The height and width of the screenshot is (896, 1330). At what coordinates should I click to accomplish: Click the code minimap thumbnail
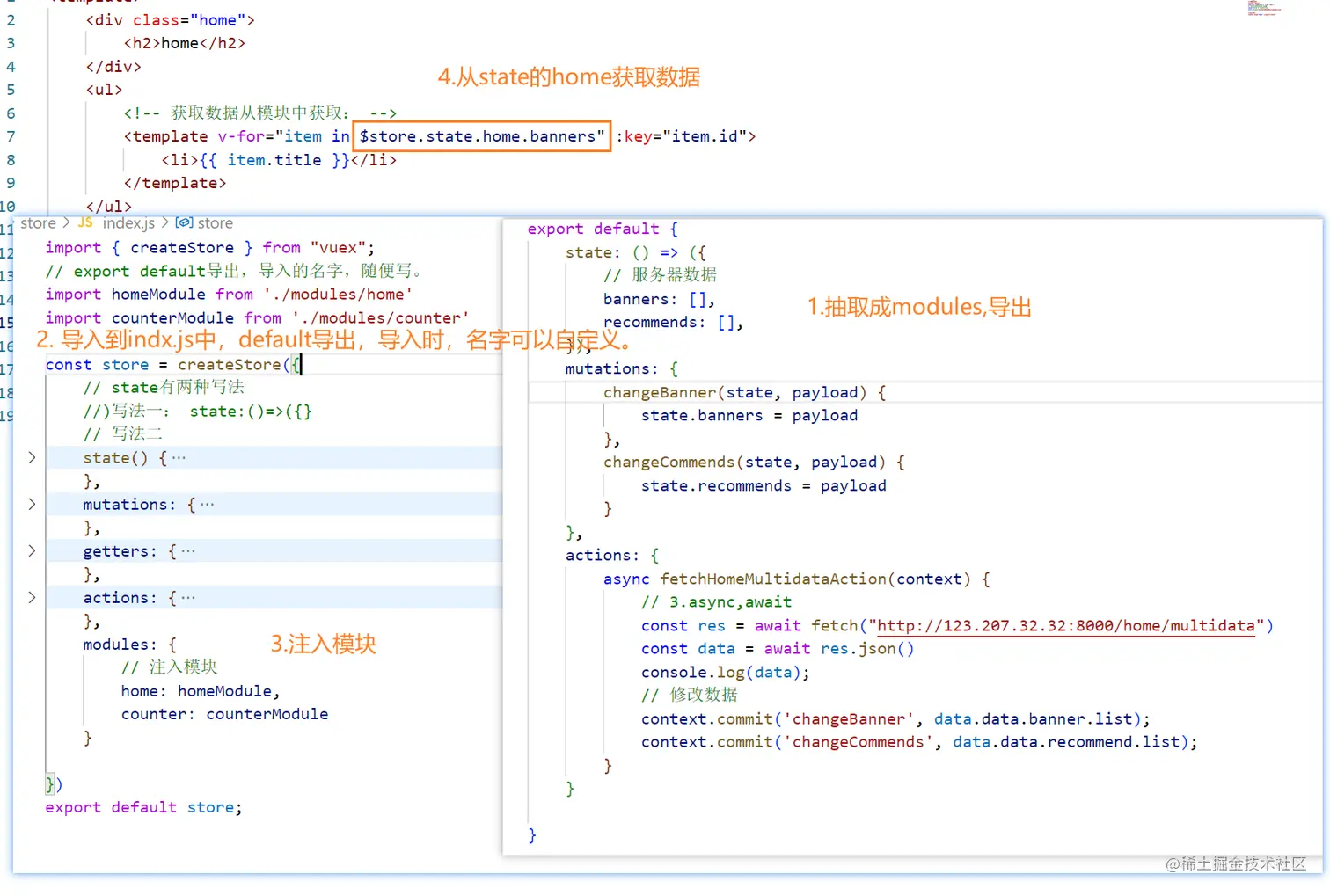1265,9
